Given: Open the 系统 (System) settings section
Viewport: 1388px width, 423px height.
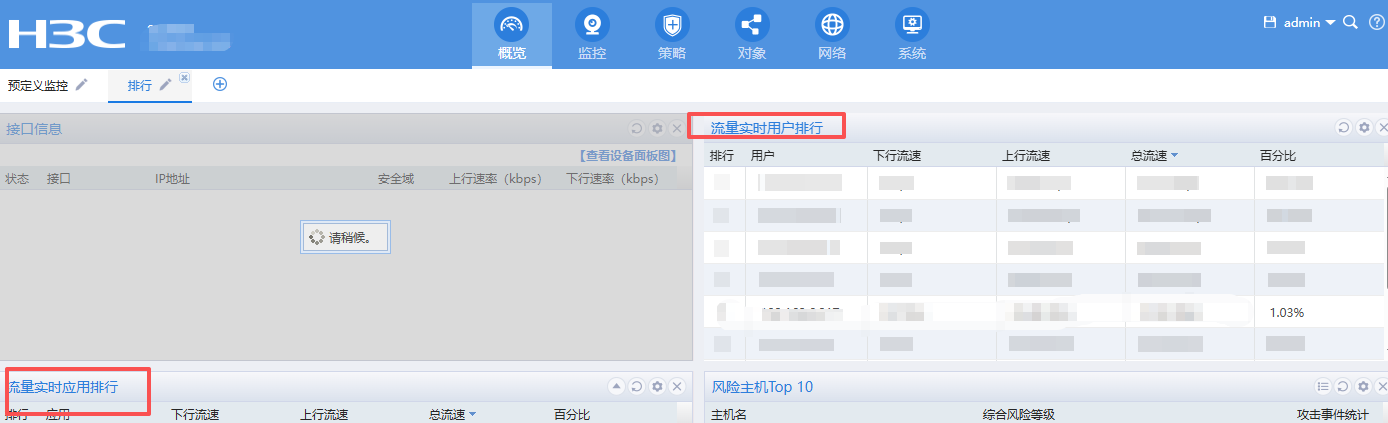Looking at the screenshot, I should 912,35.
